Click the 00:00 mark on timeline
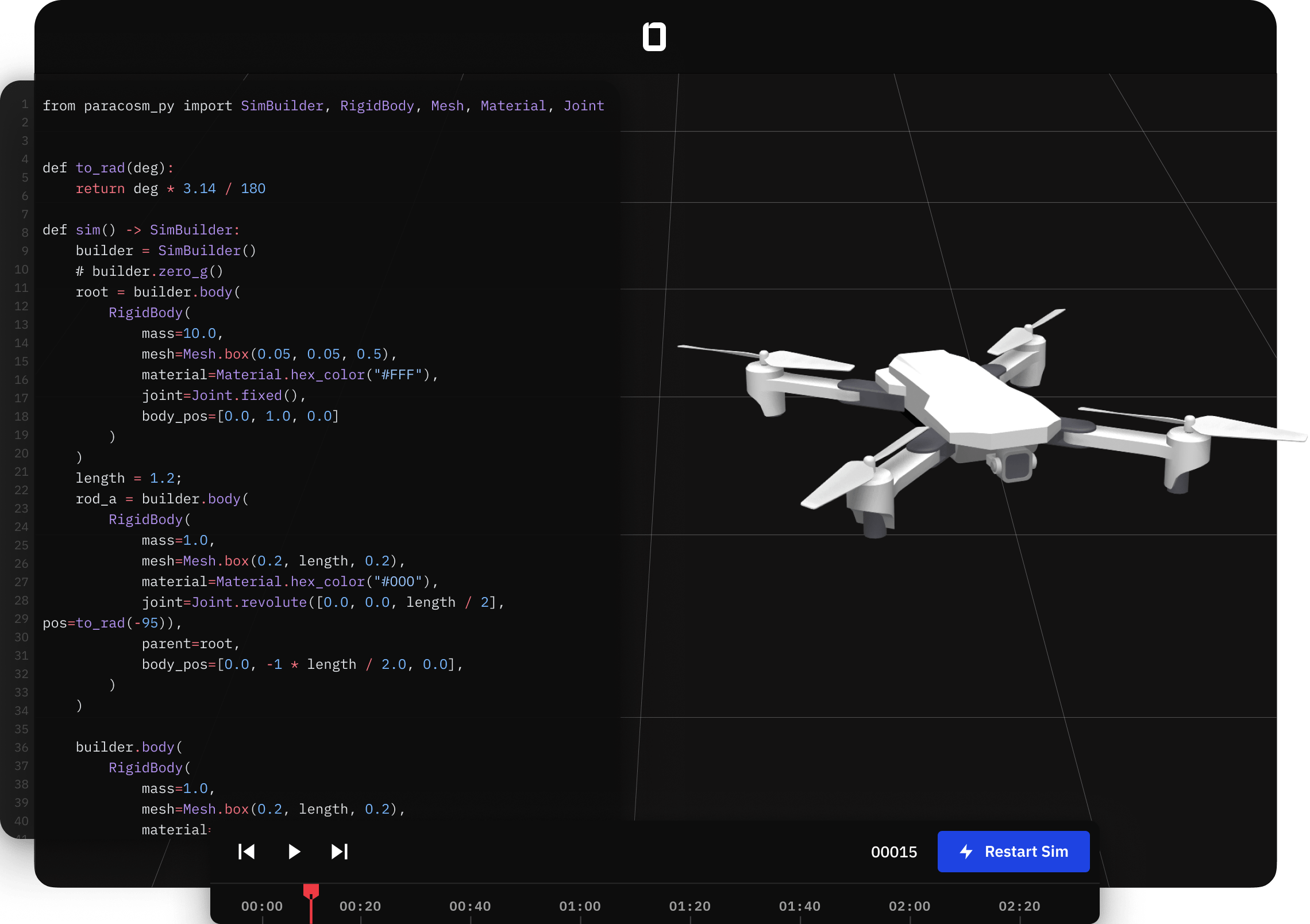This screenshot has width=1310, height=924. [x=262, y=906]
